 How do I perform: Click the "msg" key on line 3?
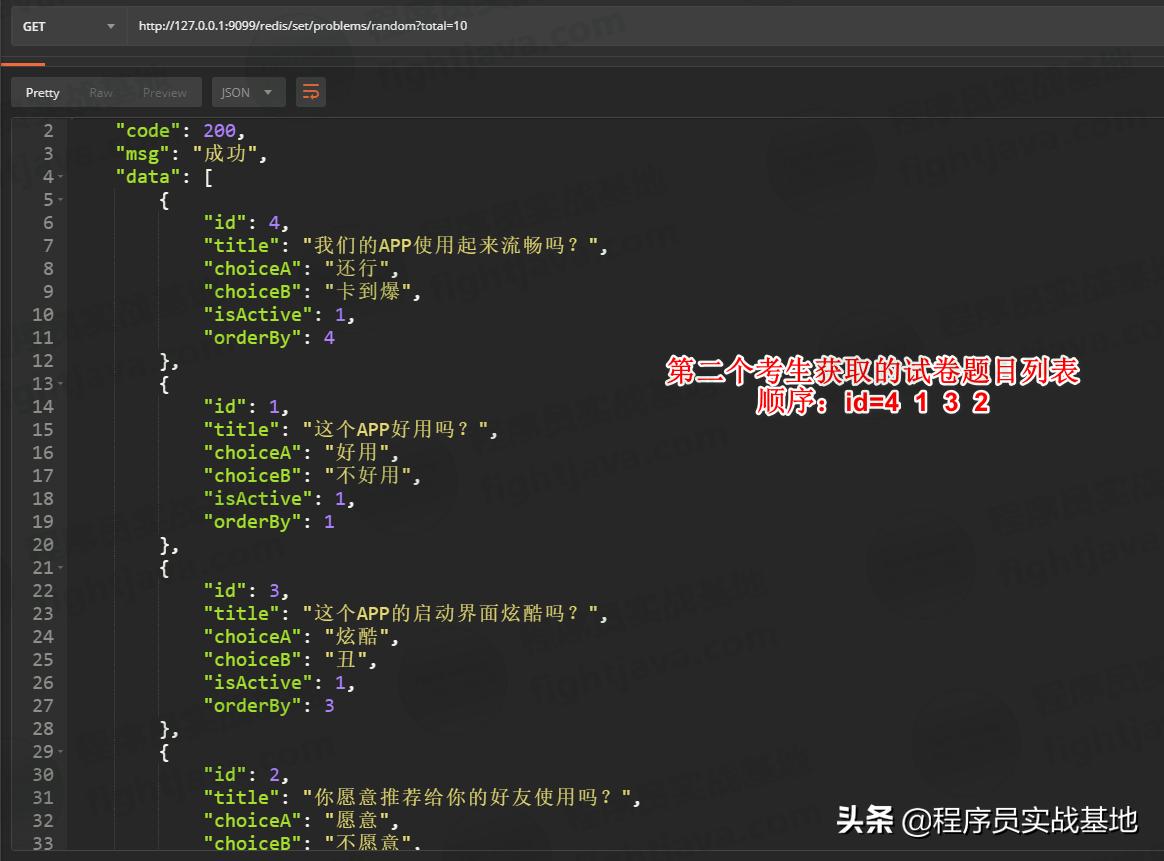point(143,154)
